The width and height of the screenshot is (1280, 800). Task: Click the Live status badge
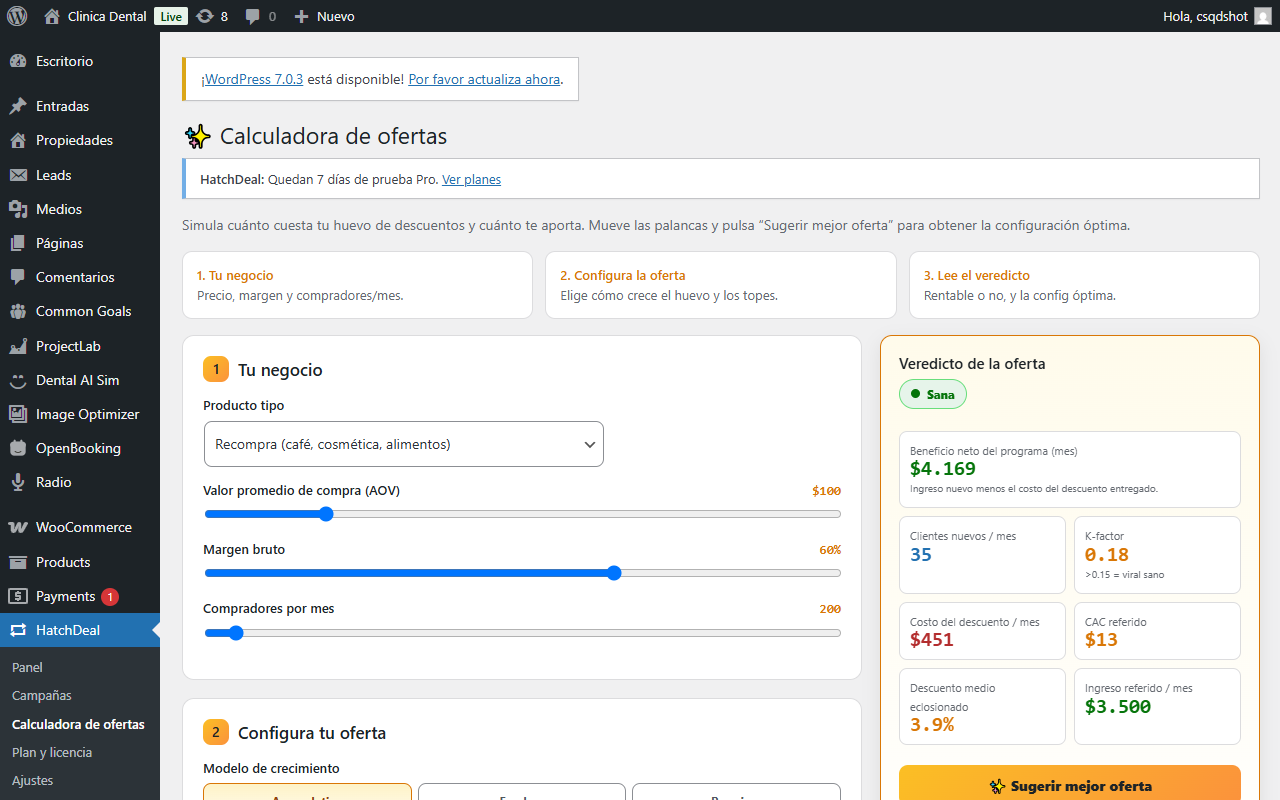[171, 16]
